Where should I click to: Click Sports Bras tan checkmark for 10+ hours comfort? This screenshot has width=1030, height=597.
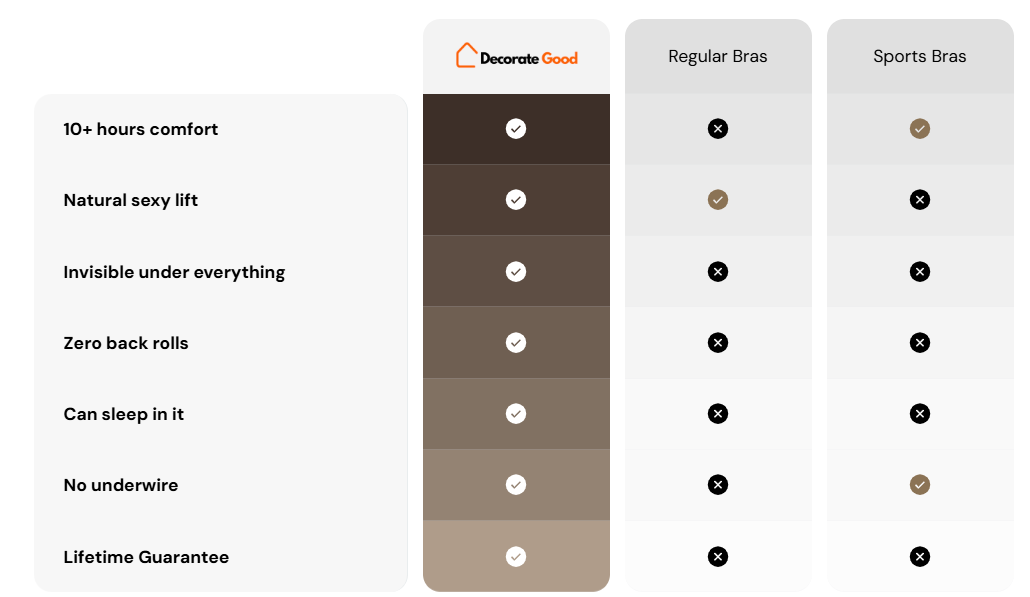pyautogui.click(x=920, y=129)
